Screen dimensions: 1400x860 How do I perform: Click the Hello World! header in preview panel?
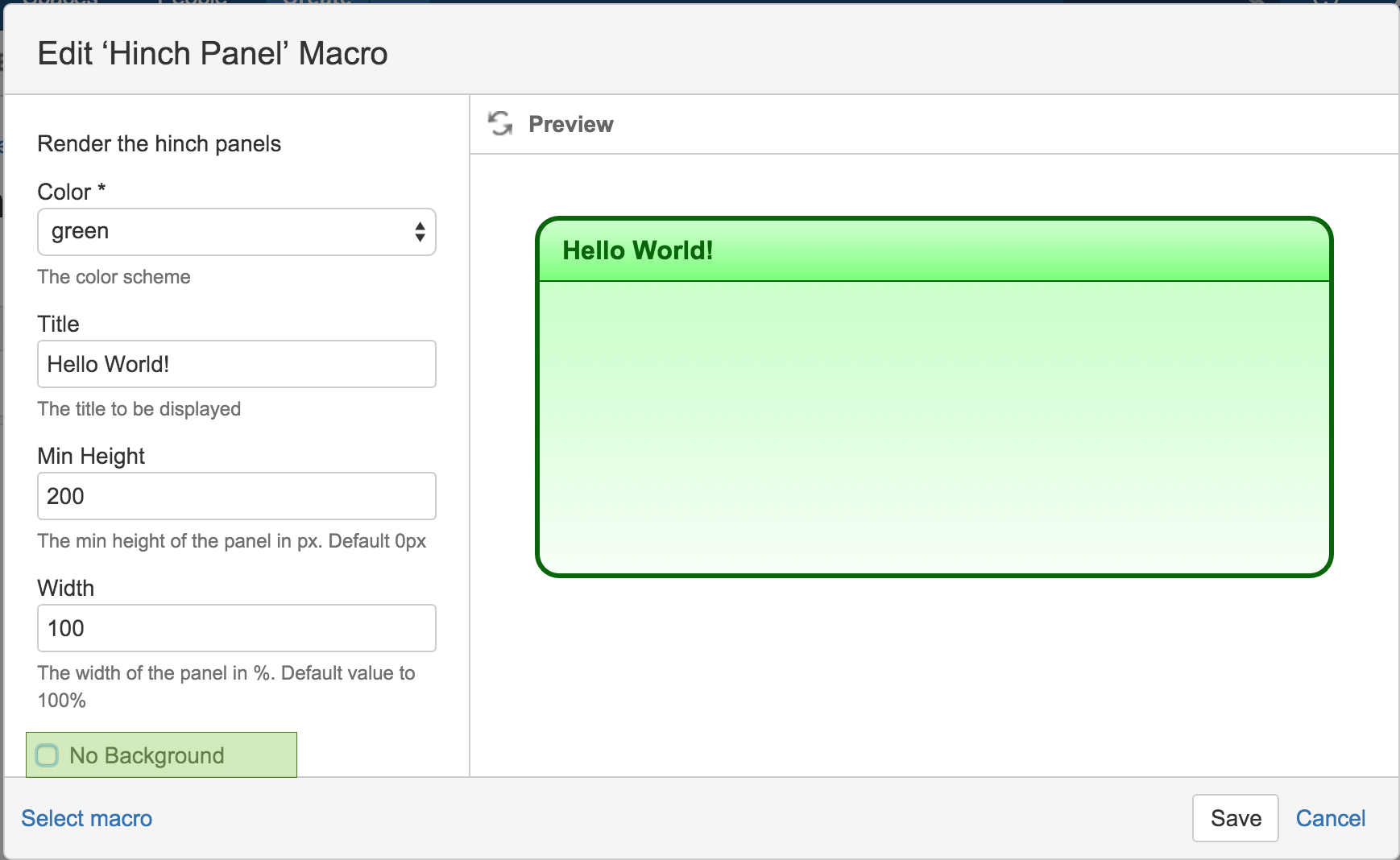coord(637,250)
